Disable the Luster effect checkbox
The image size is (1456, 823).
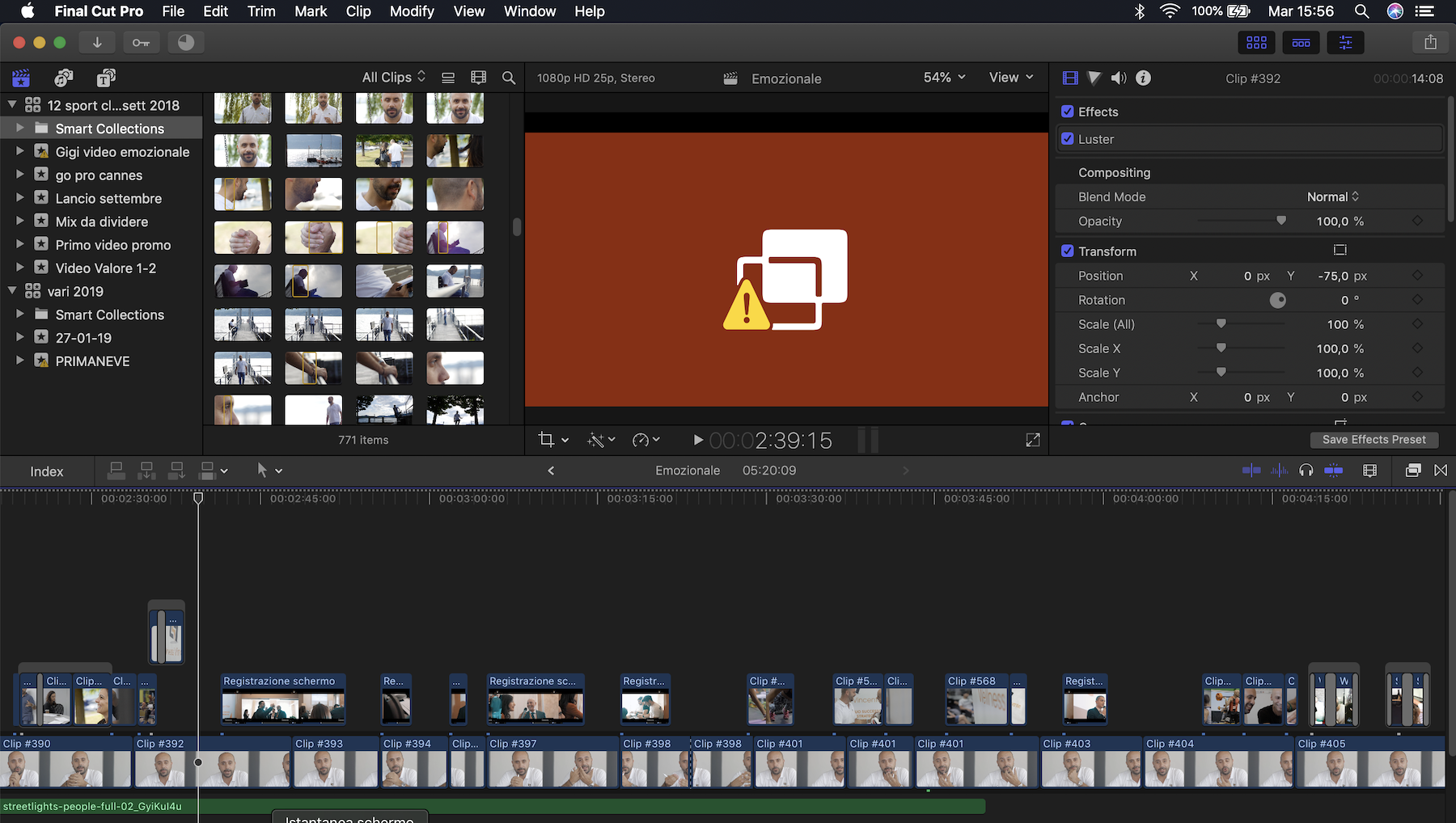[1068, 139]
